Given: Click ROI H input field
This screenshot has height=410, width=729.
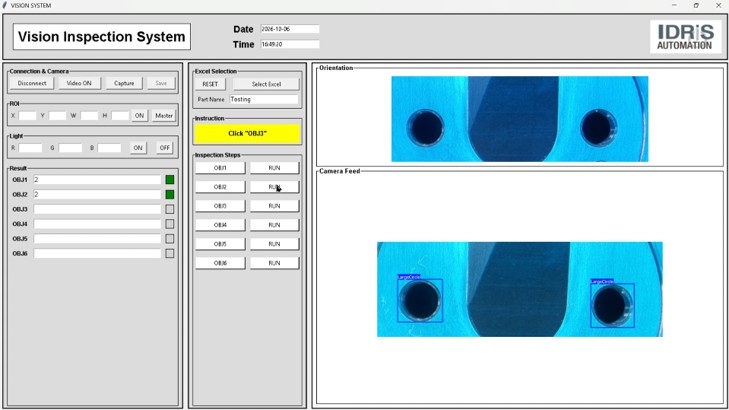Looking at the screenshot, I should pyautogui.click(x=120, y=115).
